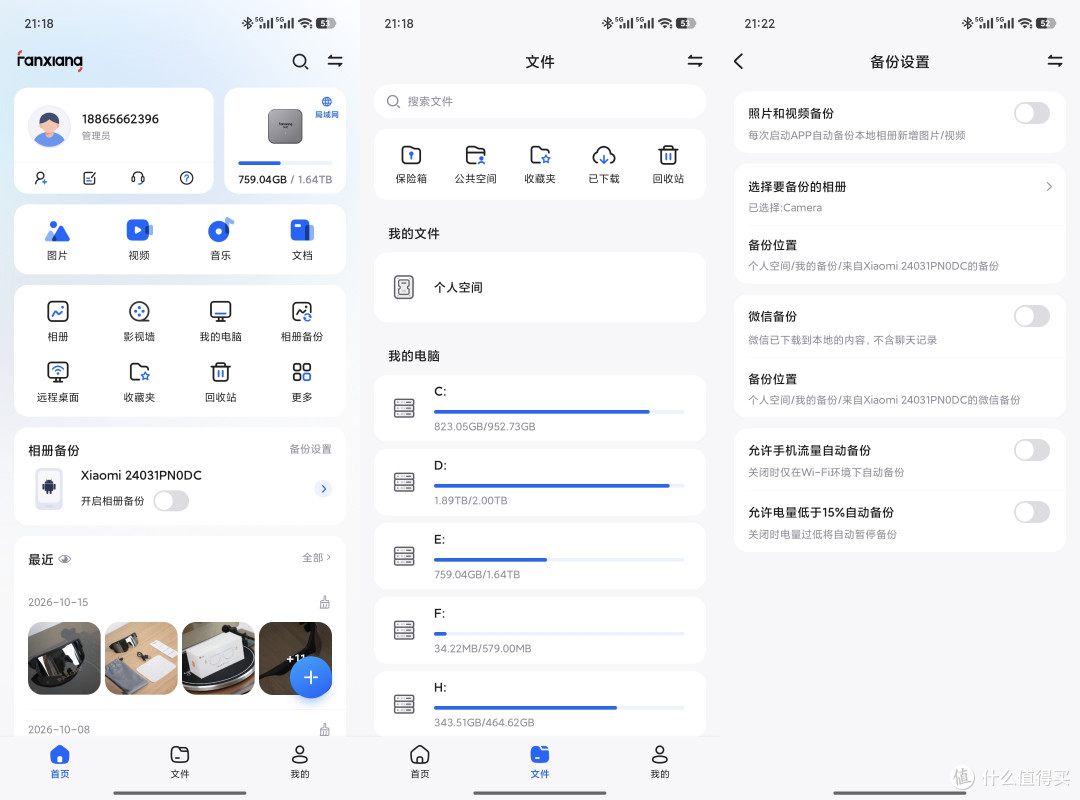Toggle the eye icon beside 最近

65,559
